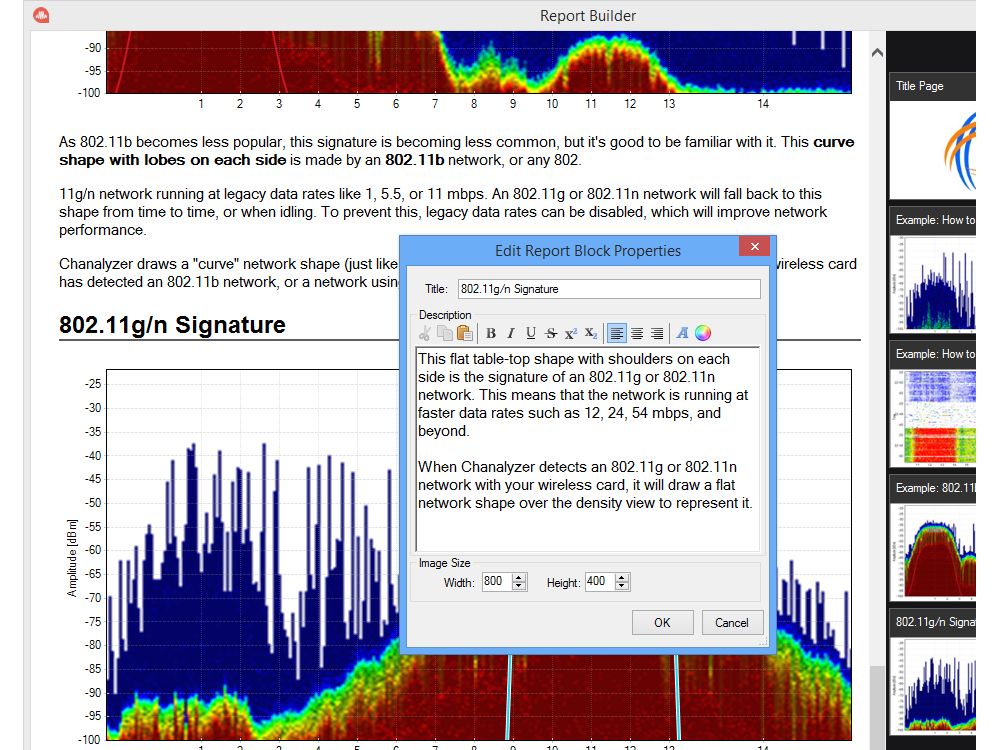Apply subscript formatting
The height and width of the screenshot is (750, 1000).
pos(591,333)
